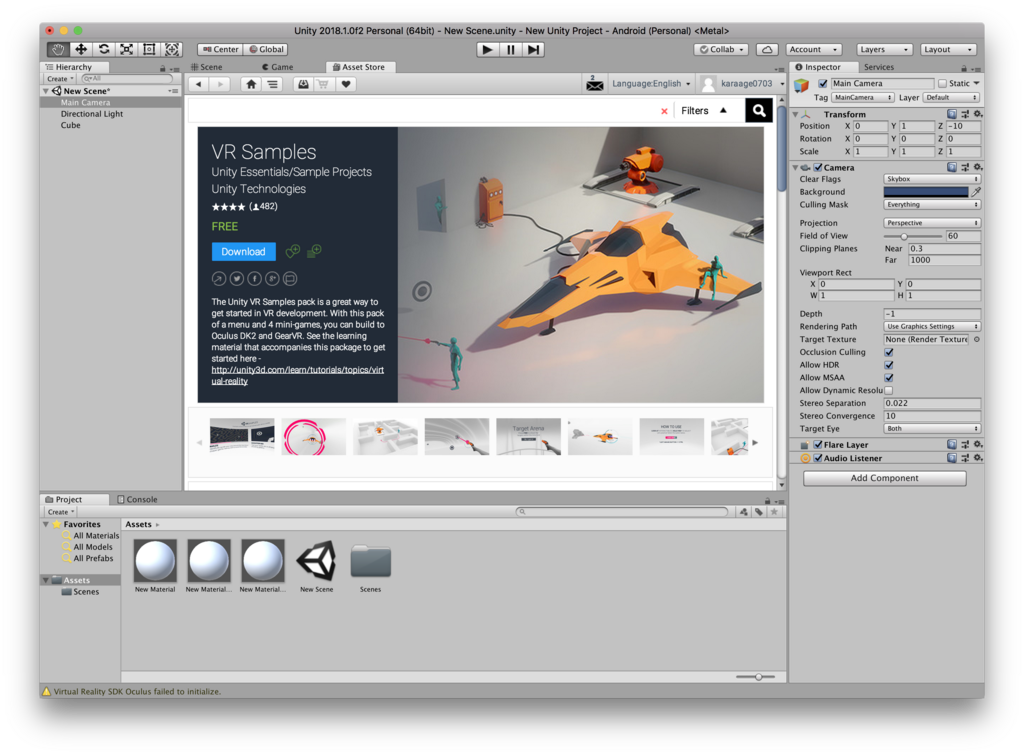
Task: Open Projection Perspective dropdown
Action: click(932, 223)
